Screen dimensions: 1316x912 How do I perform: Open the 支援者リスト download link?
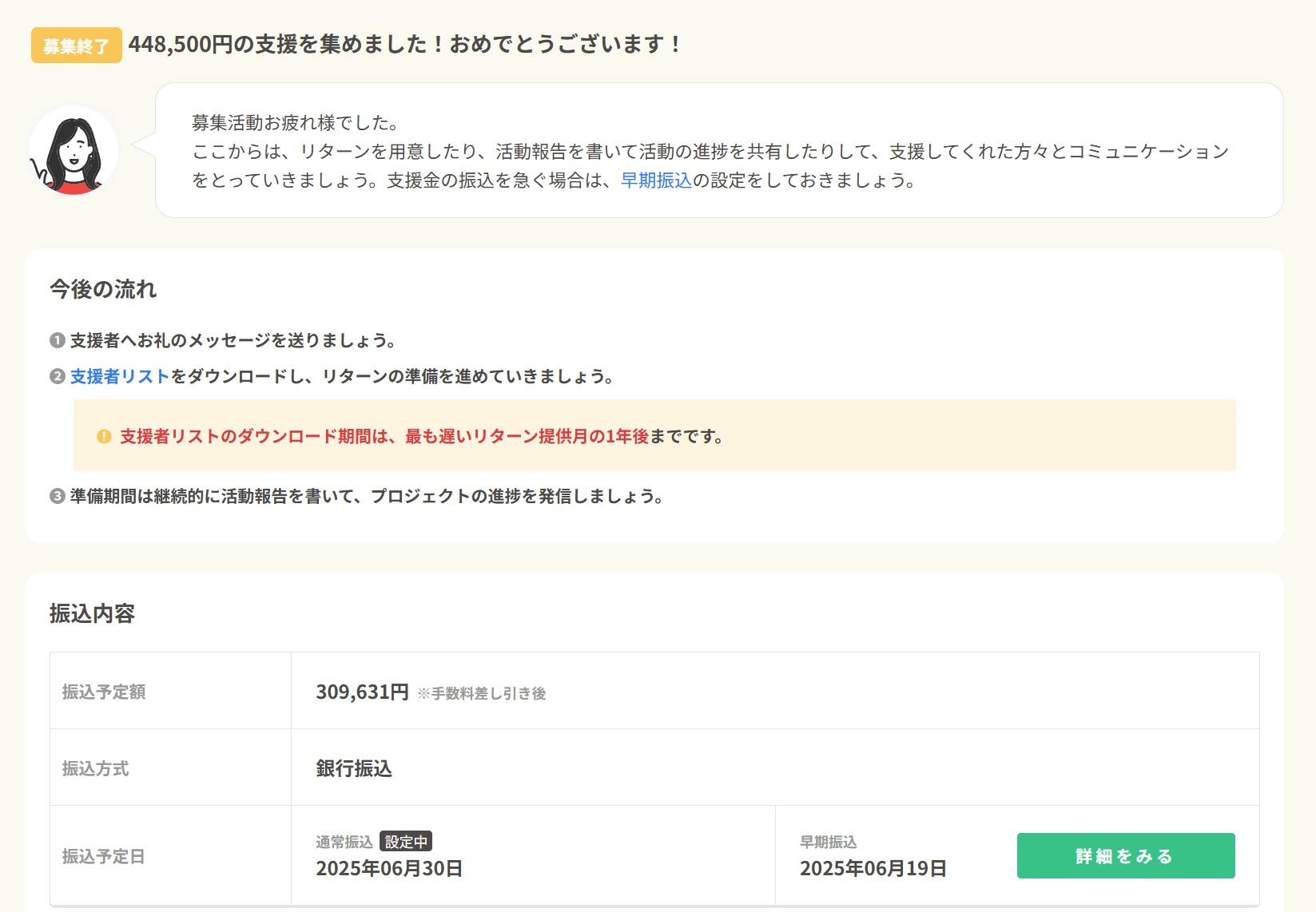pos(120,377)
